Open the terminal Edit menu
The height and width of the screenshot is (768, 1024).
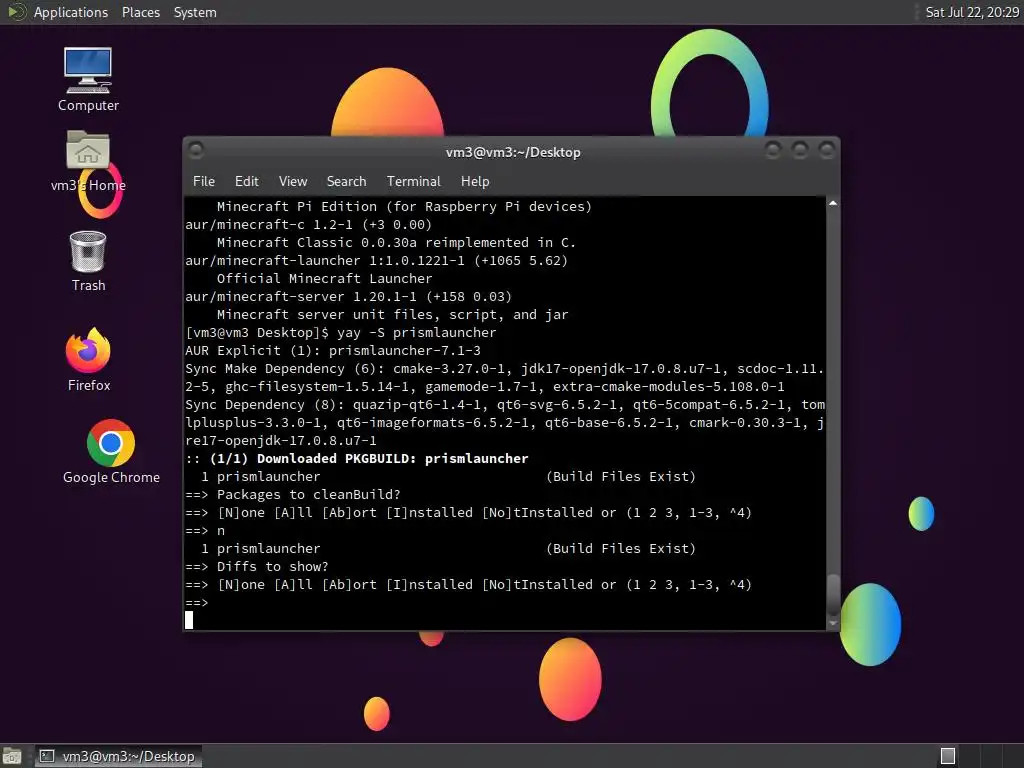[246, 182]
